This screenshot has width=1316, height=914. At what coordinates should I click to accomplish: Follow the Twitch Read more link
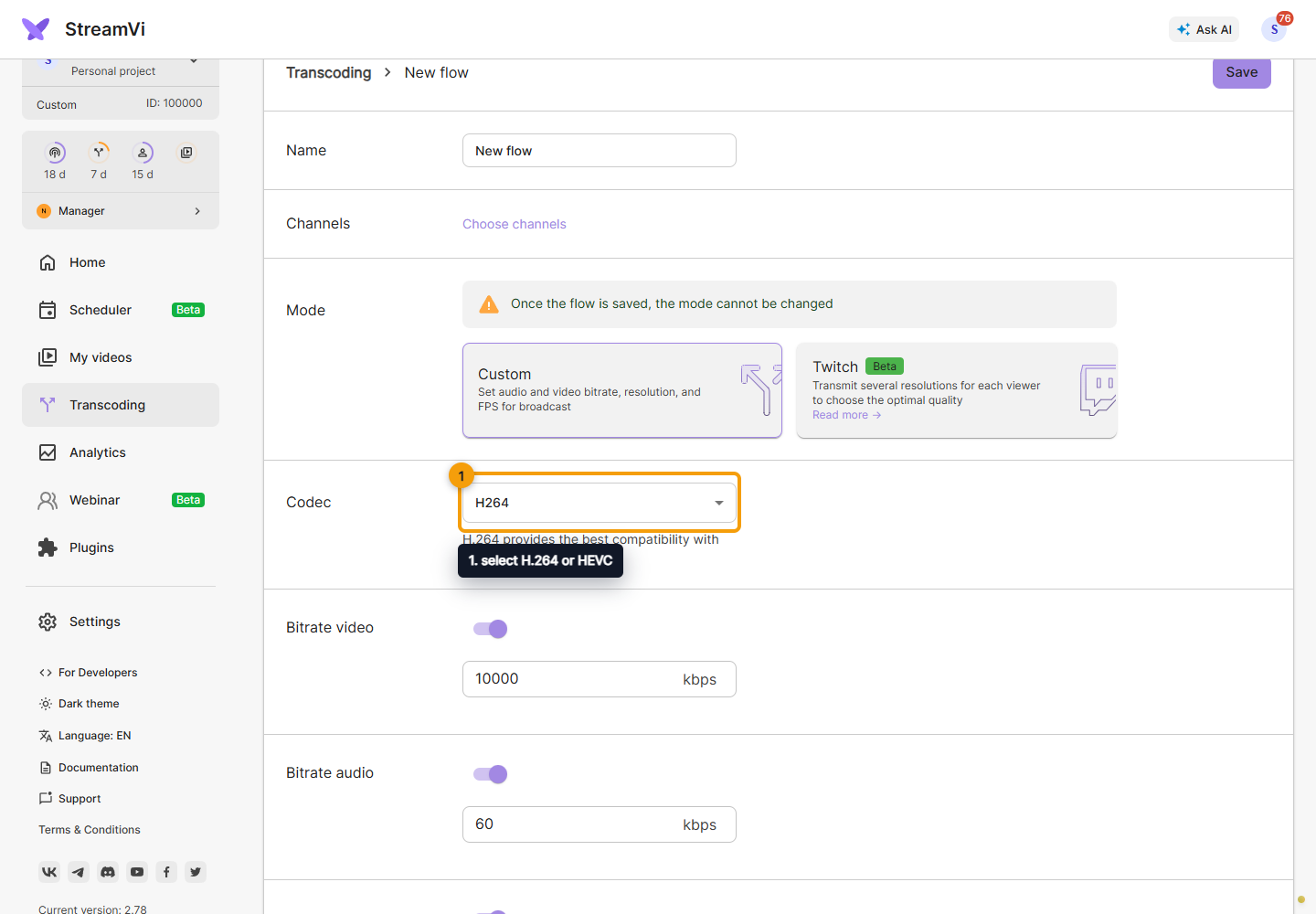847,415
